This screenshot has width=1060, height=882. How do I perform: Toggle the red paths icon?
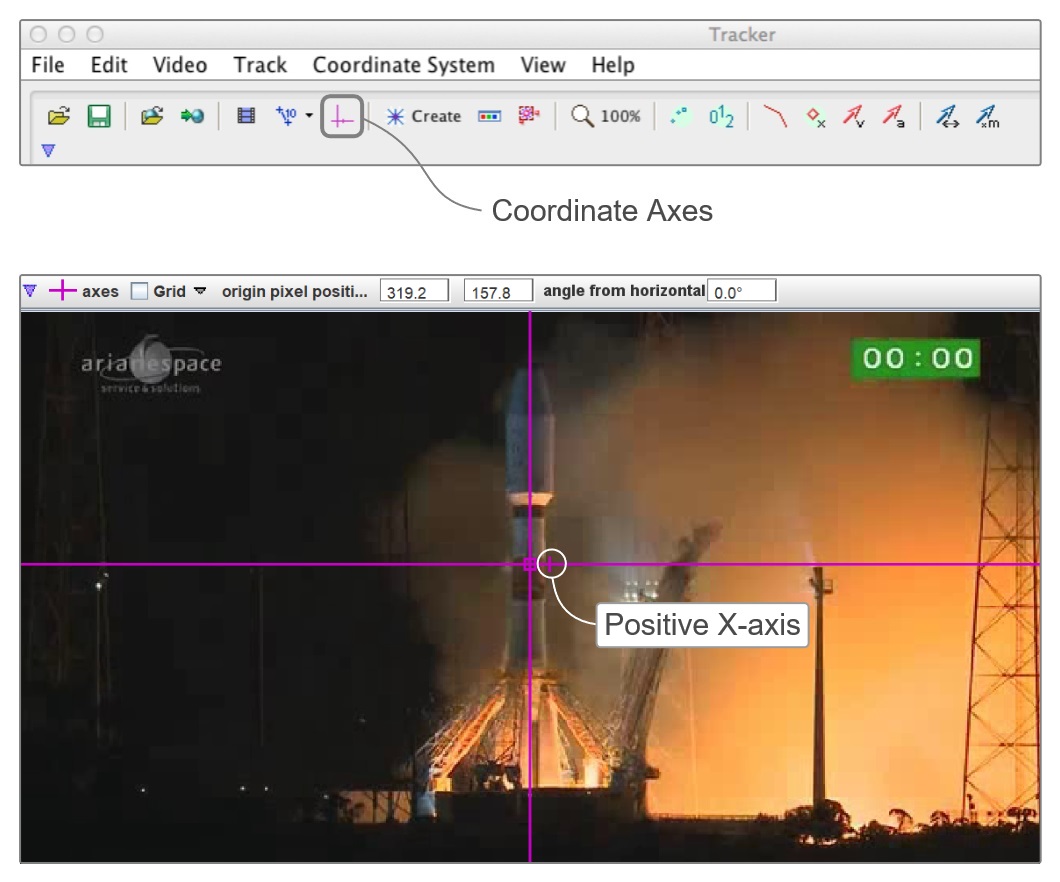[775, 116]
